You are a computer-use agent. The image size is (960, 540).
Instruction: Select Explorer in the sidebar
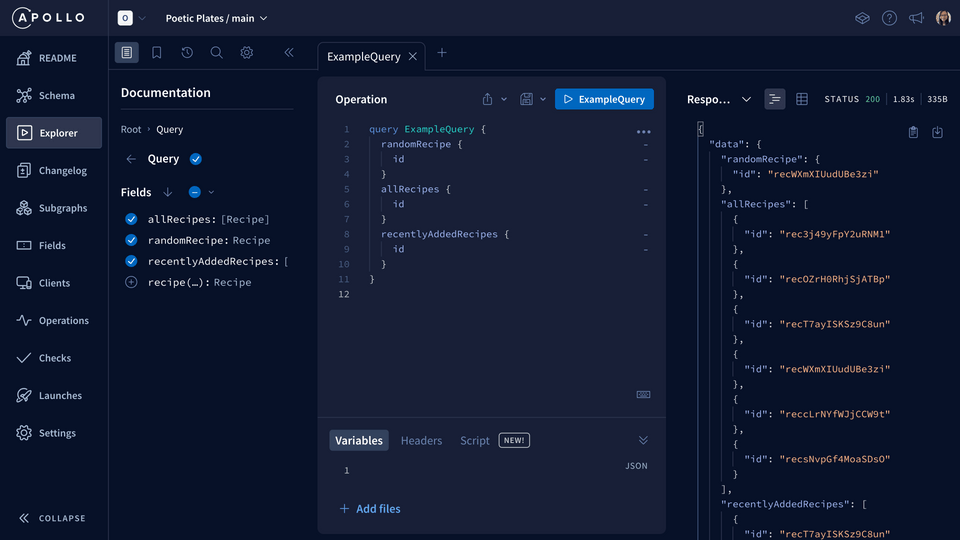(x=54, y=133)
